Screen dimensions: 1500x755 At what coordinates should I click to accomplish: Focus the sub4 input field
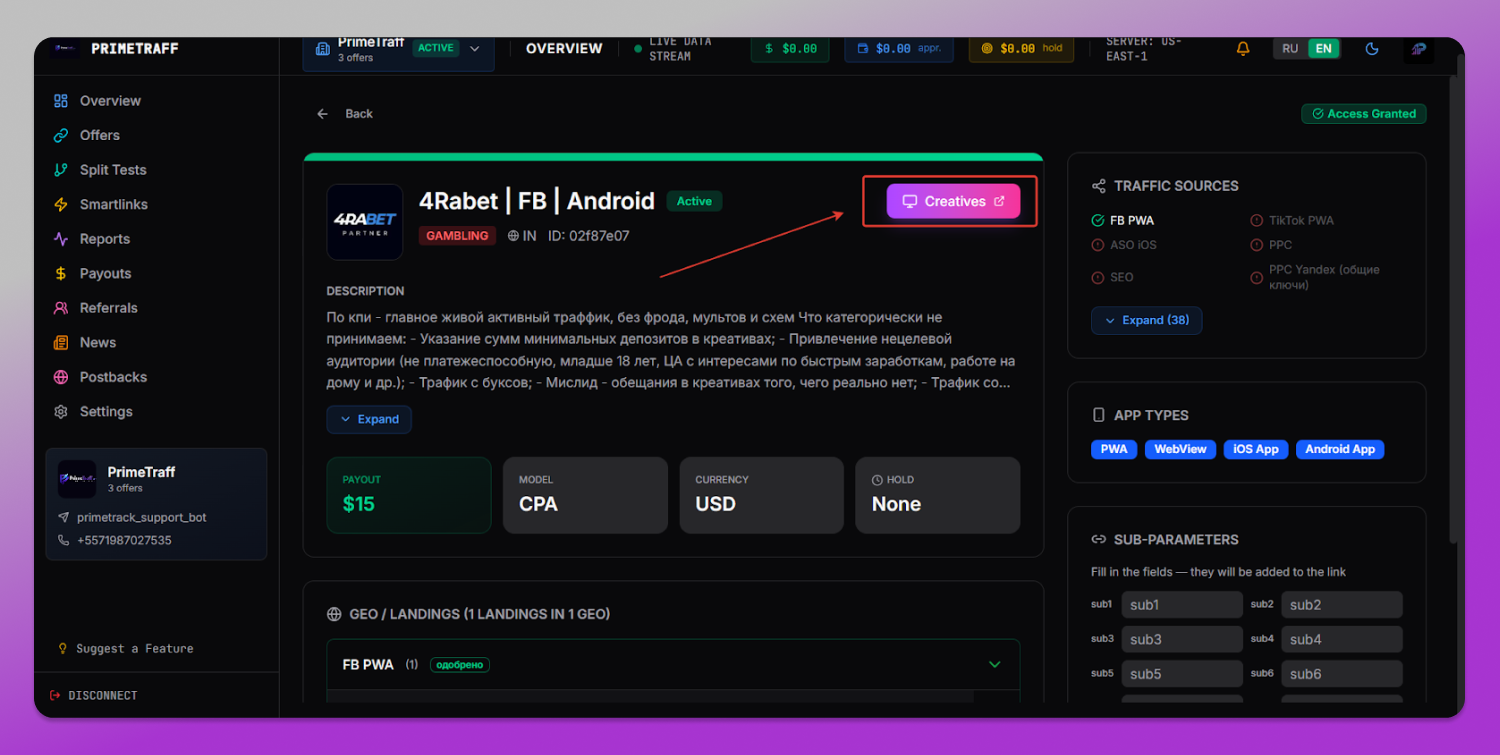point(1341,639)
